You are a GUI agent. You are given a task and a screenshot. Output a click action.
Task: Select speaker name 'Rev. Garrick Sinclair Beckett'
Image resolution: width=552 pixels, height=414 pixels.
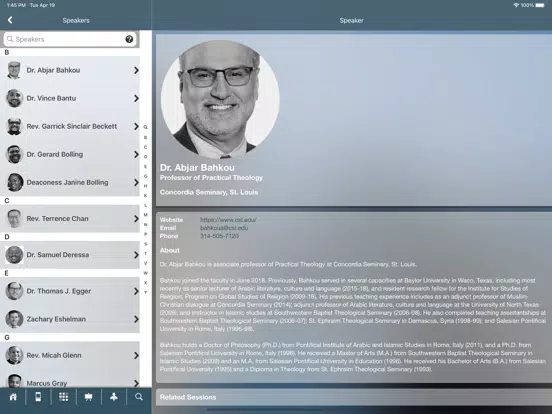pos(72,126)
